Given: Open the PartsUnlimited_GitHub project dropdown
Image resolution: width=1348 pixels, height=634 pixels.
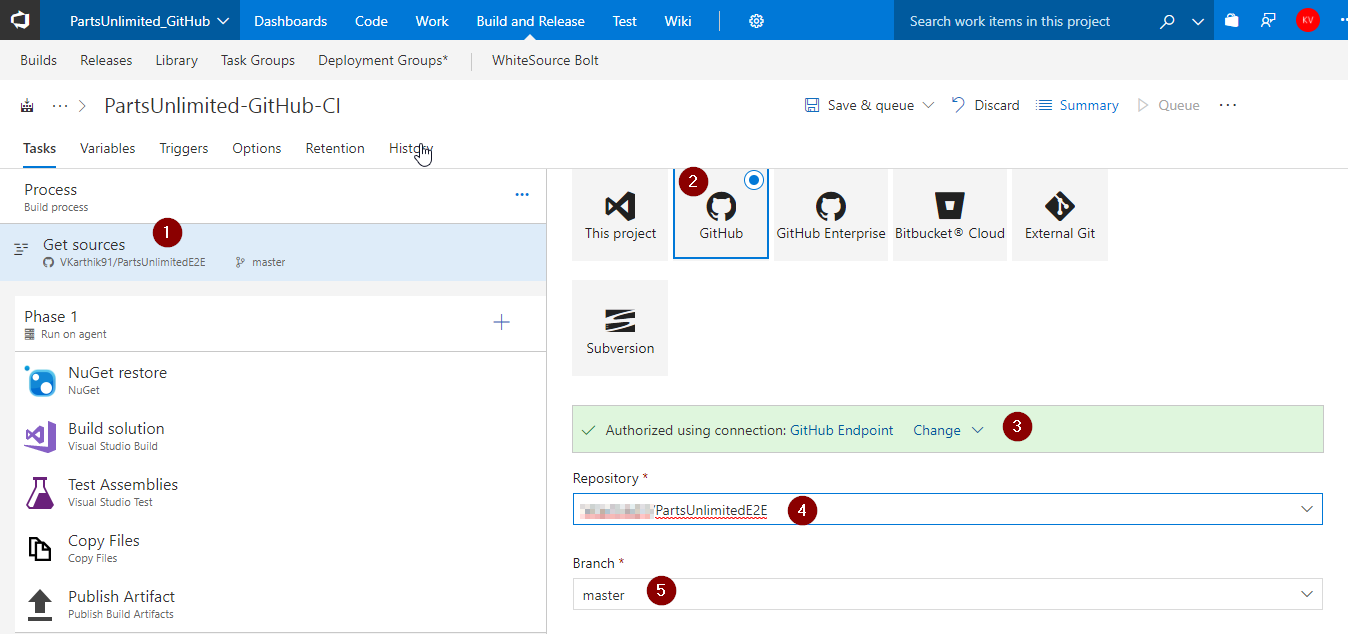Looking at the screenshot, I should (150, 21).
